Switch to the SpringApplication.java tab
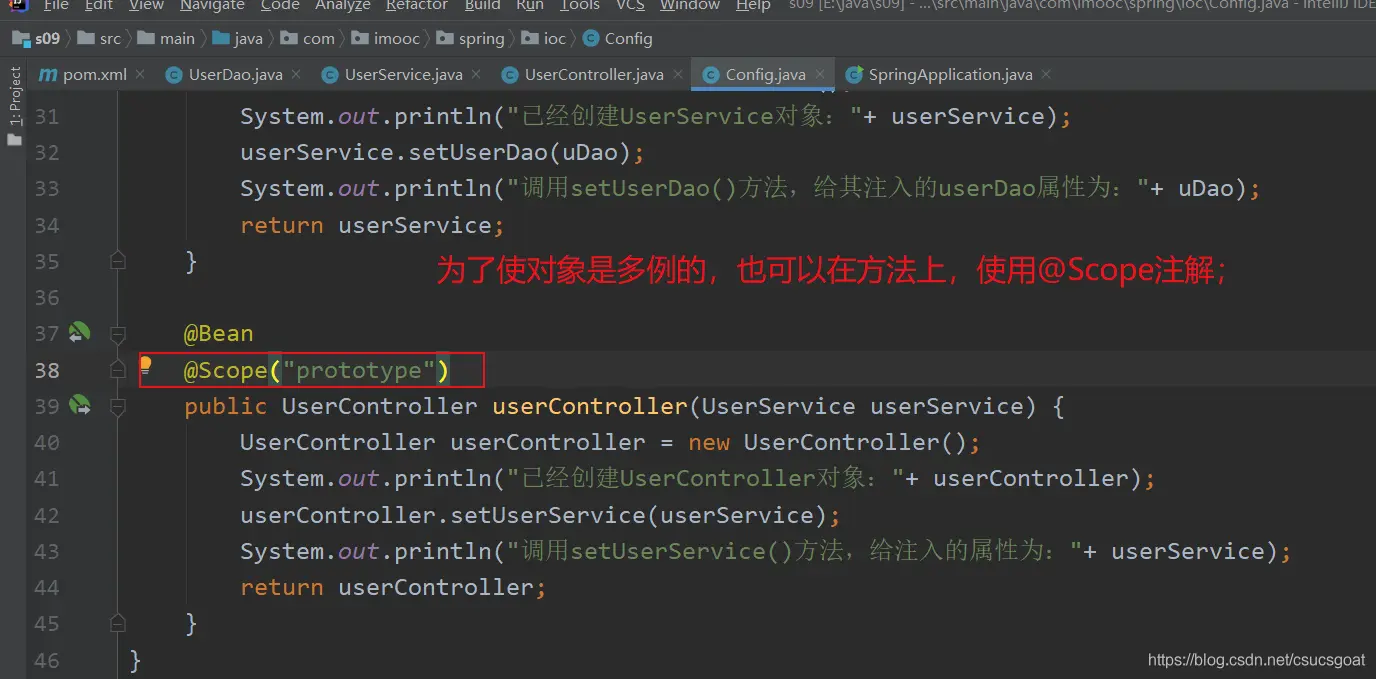Screen dimensions: 1376x679 pyautogui.click(x=950, y=74)
